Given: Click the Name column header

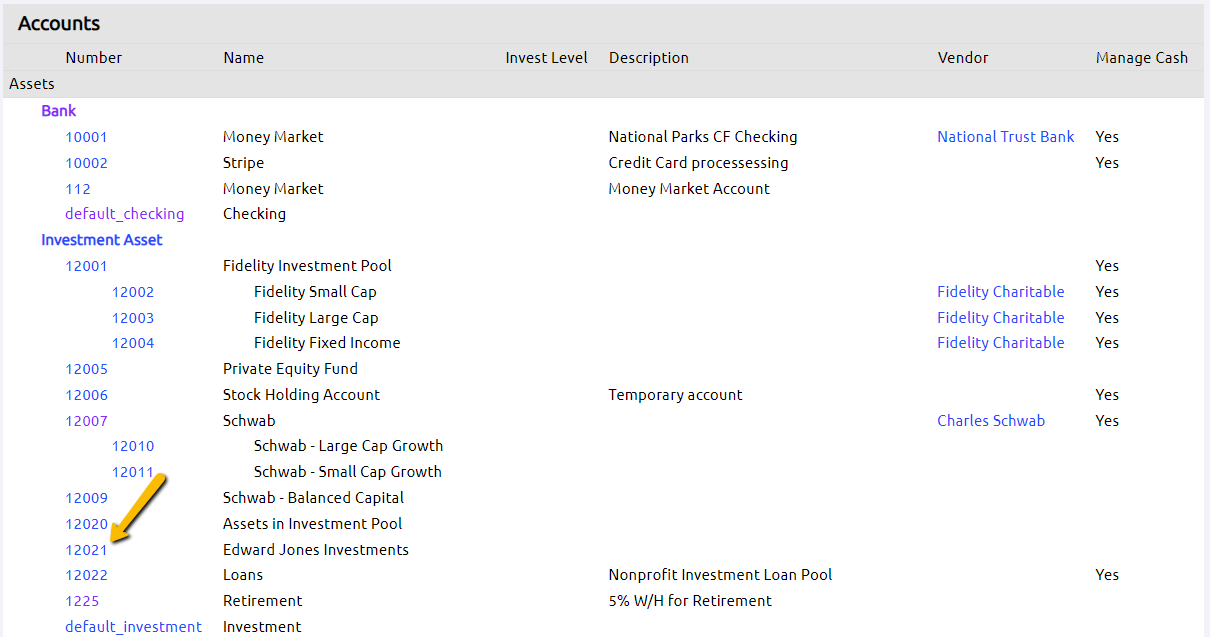Looking at the screenshot, I should coord(243,58).
